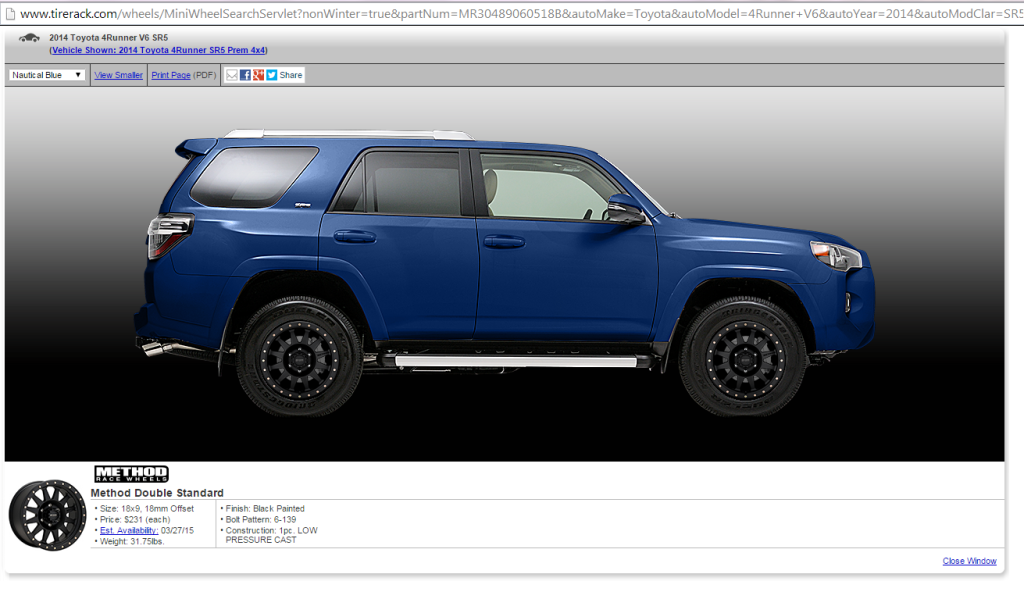Click the Est. Availability link

[x=128, y=530]
